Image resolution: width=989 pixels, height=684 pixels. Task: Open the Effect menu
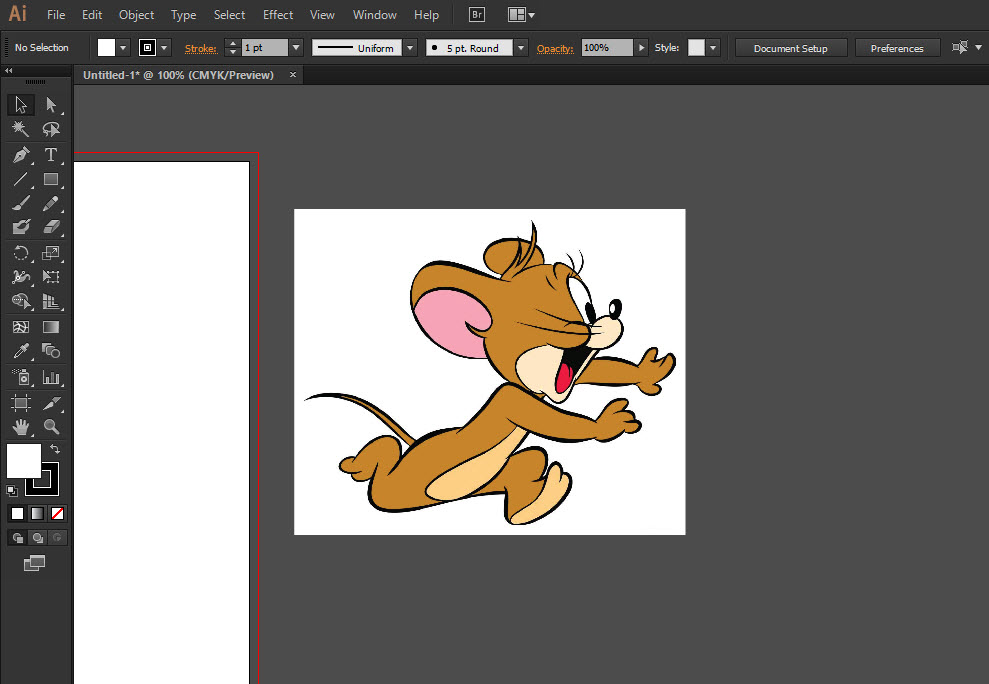[278, 15]
